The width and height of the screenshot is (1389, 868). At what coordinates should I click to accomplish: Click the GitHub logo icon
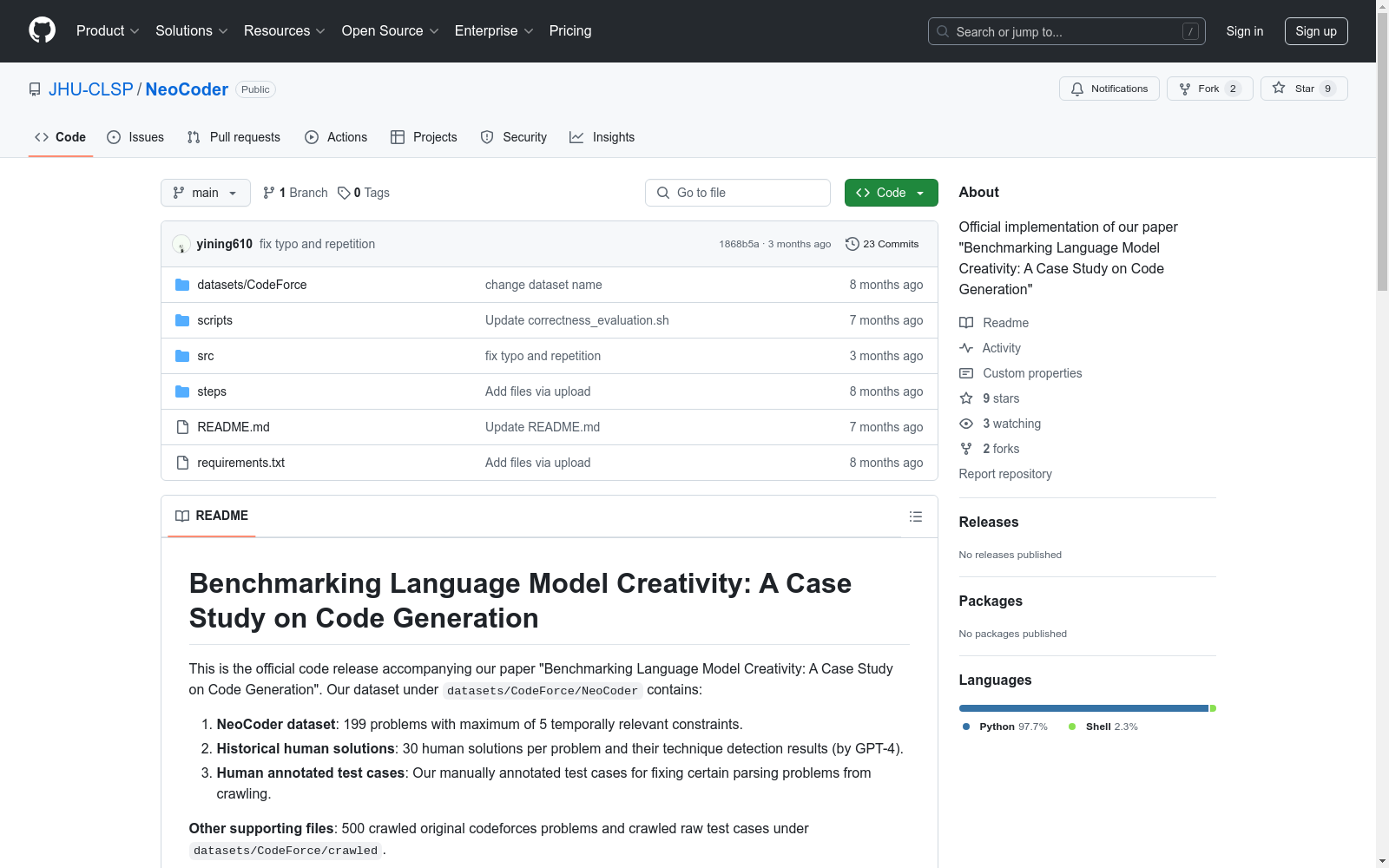click(x=42, y=30)
